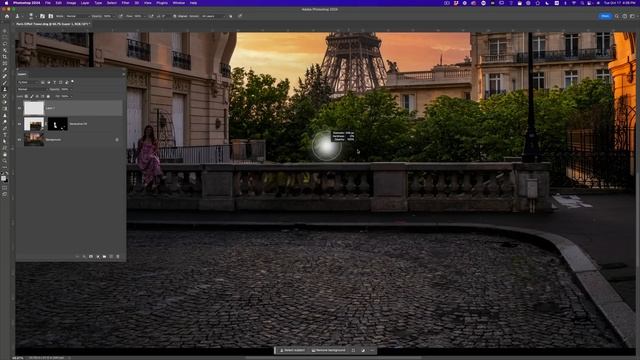Viewport: 640px width, 360px height.
Task: Hide the Background layer eye icon
Action: click(x=19, y=140)
